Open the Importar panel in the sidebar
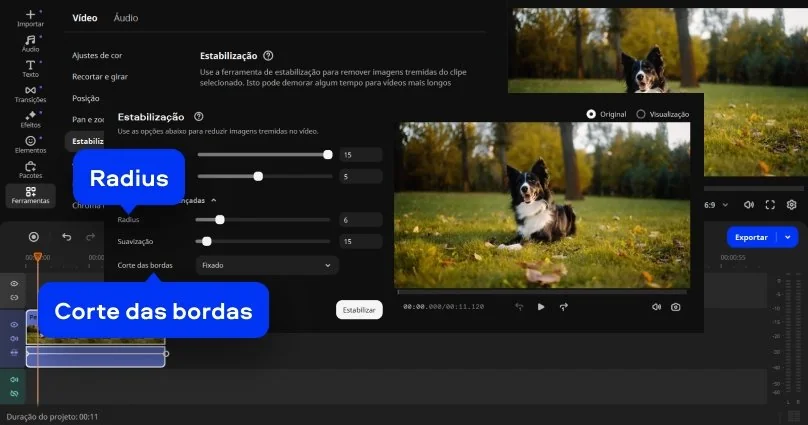 tap(30, 18)
